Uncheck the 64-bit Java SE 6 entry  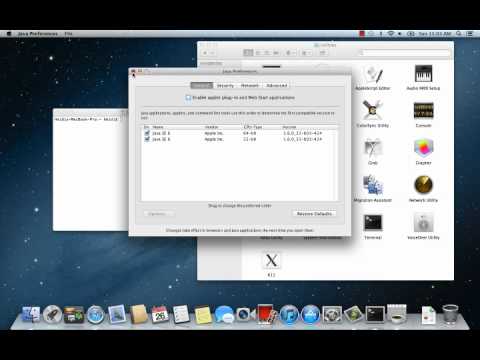(x=147, y=133)
